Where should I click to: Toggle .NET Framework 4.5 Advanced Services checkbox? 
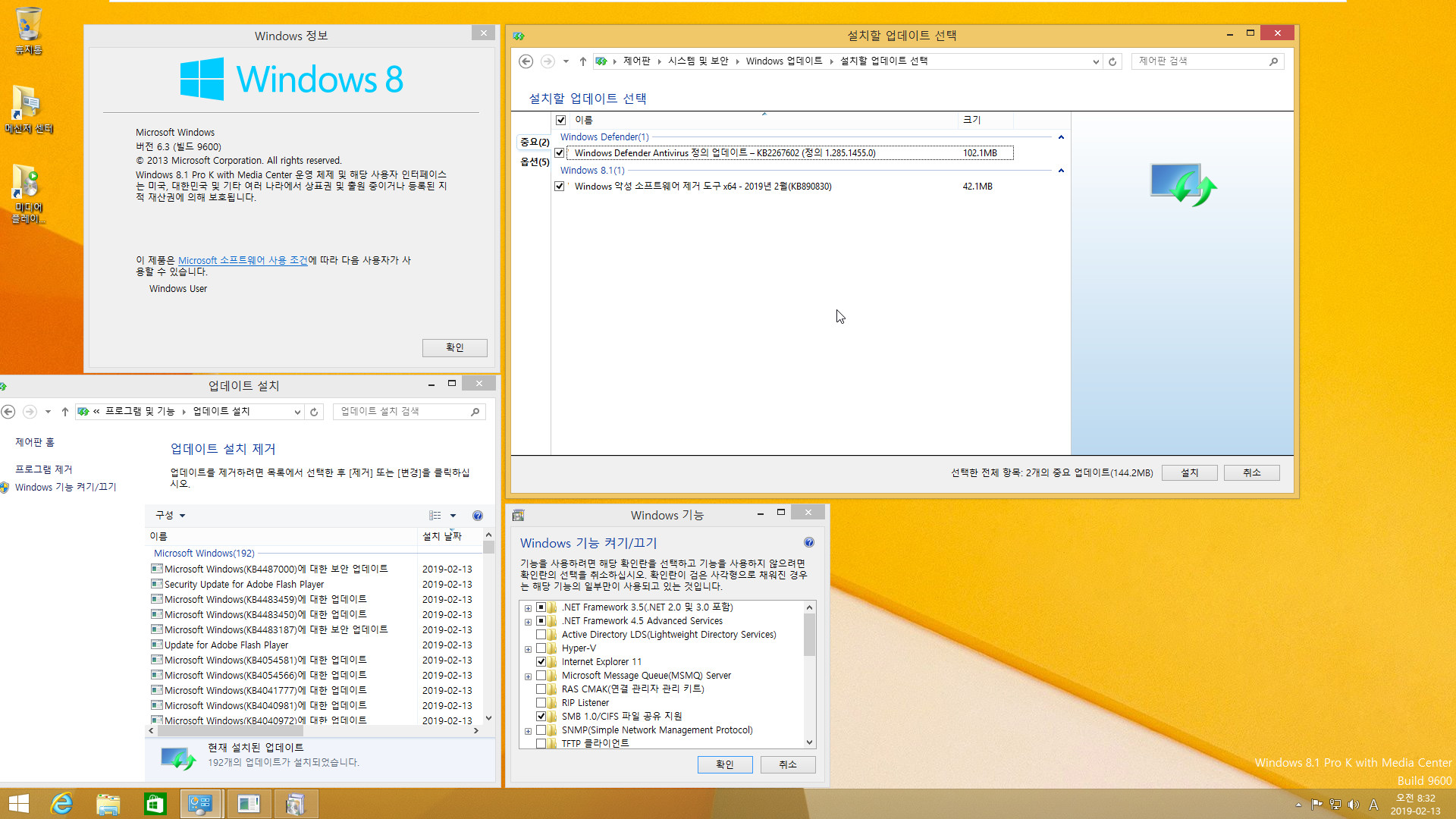(x=541, y=621)
